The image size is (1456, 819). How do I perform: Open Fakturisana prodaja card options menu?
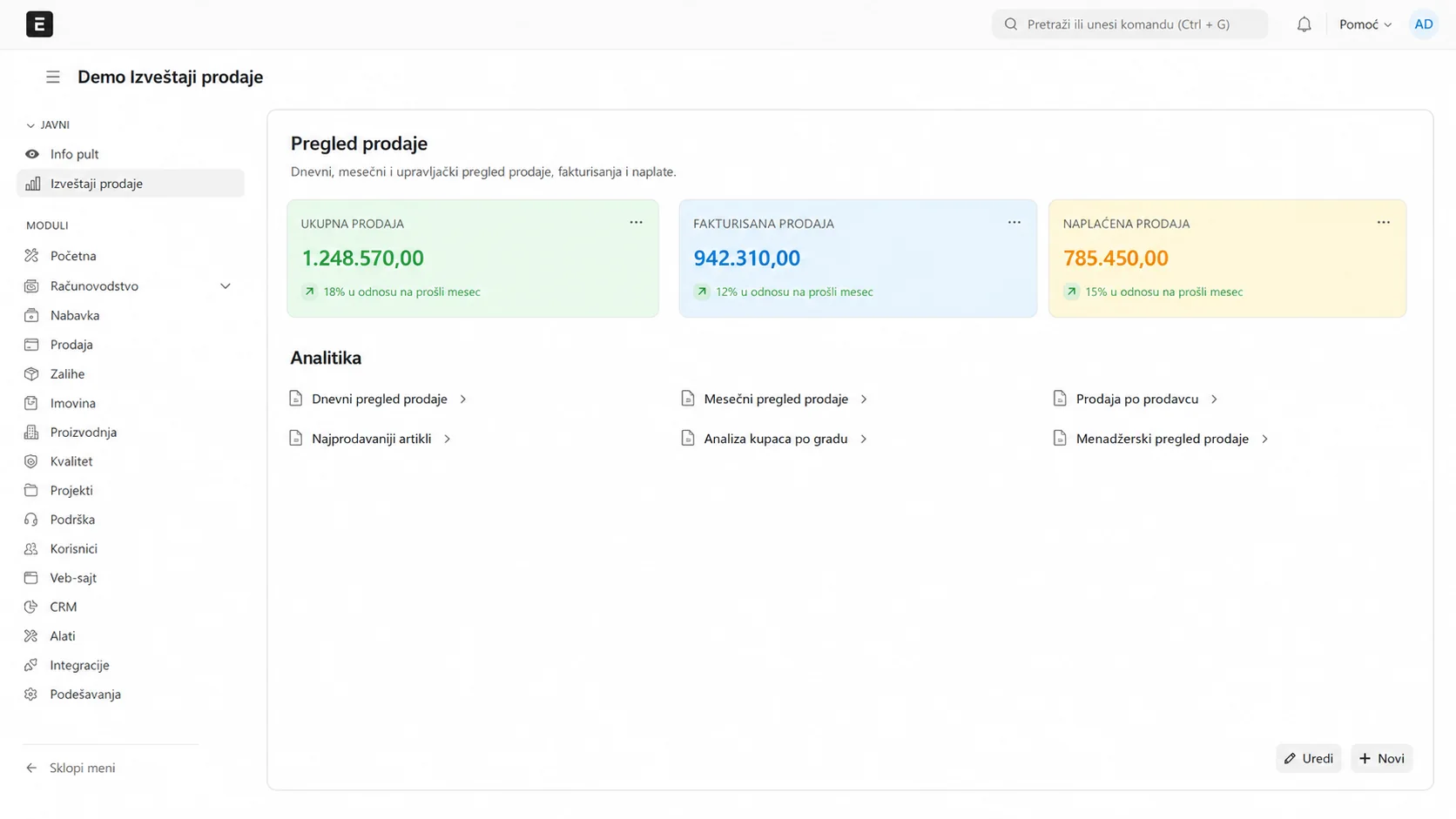click(1014, 223)
